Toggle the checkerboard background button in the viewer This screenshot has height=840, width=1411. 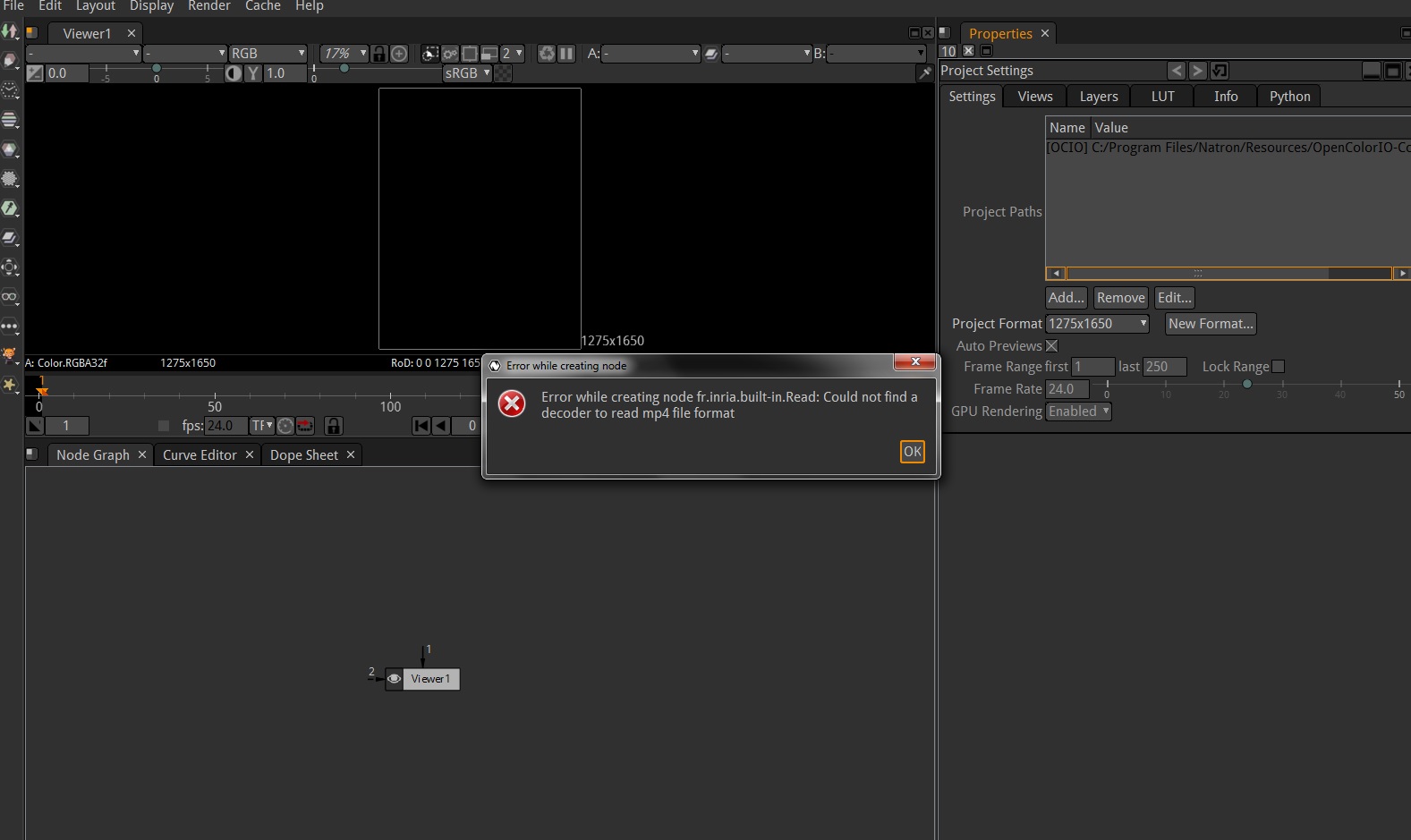click(x=504, y=73)
